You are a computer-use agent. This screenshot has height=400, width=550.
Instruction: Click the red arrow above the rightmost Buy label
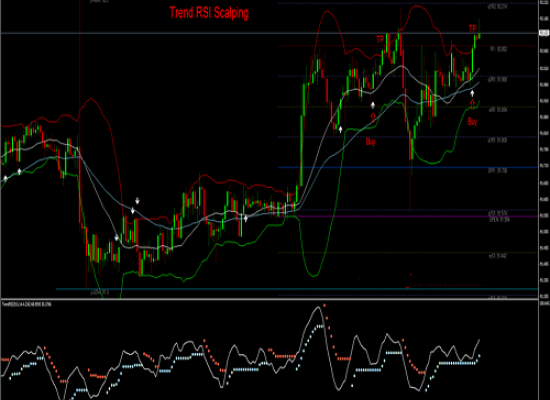pyautogui.click(x=472, y=104)
